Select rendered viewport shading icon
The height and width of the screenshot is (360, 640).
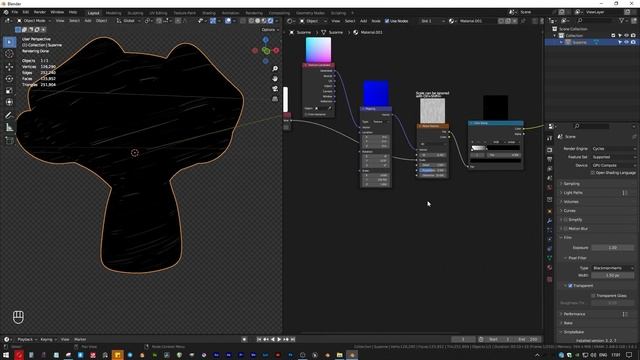[x=270, y=21]
